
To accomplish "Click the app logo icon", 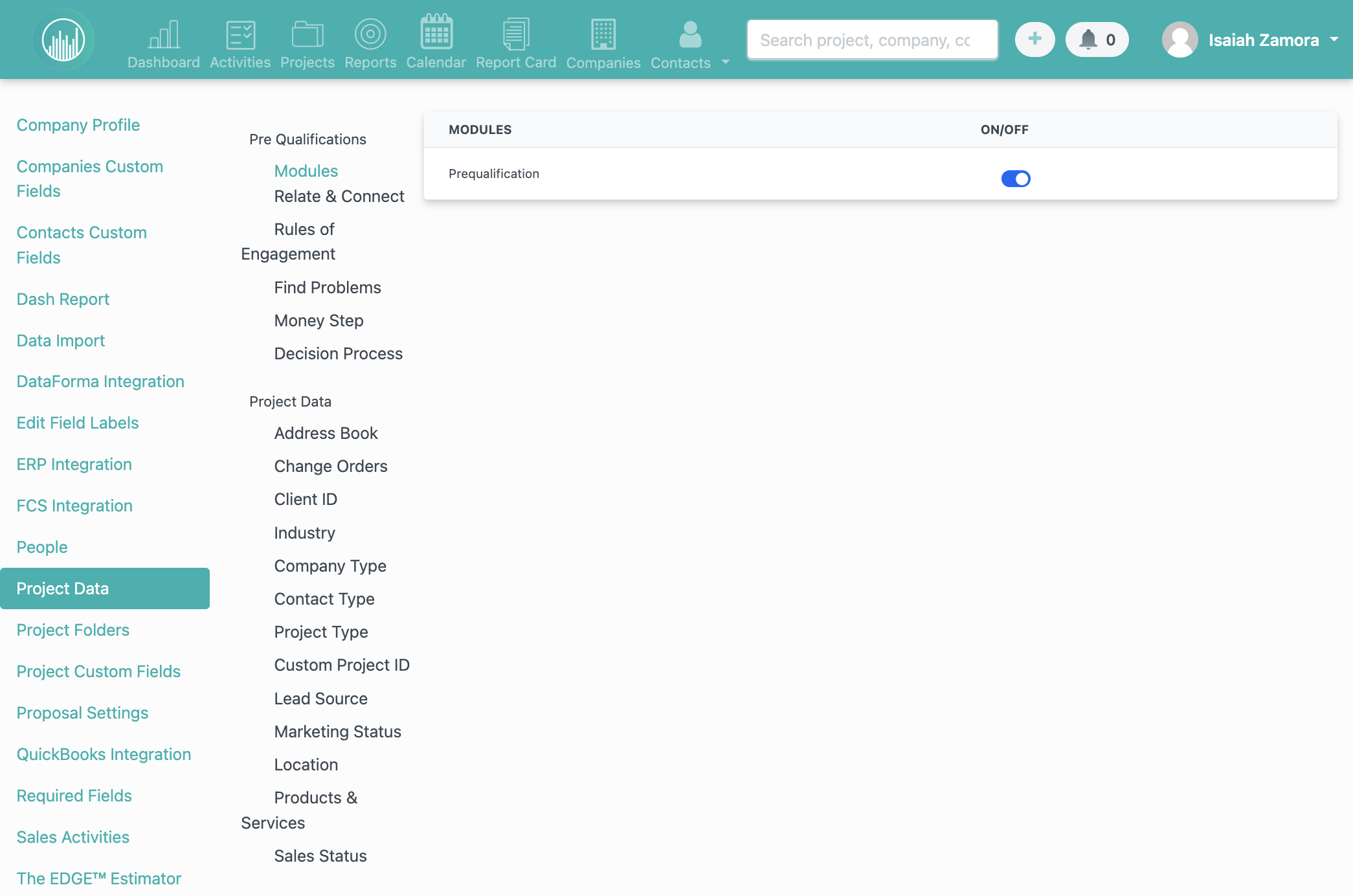I will 63,39.
